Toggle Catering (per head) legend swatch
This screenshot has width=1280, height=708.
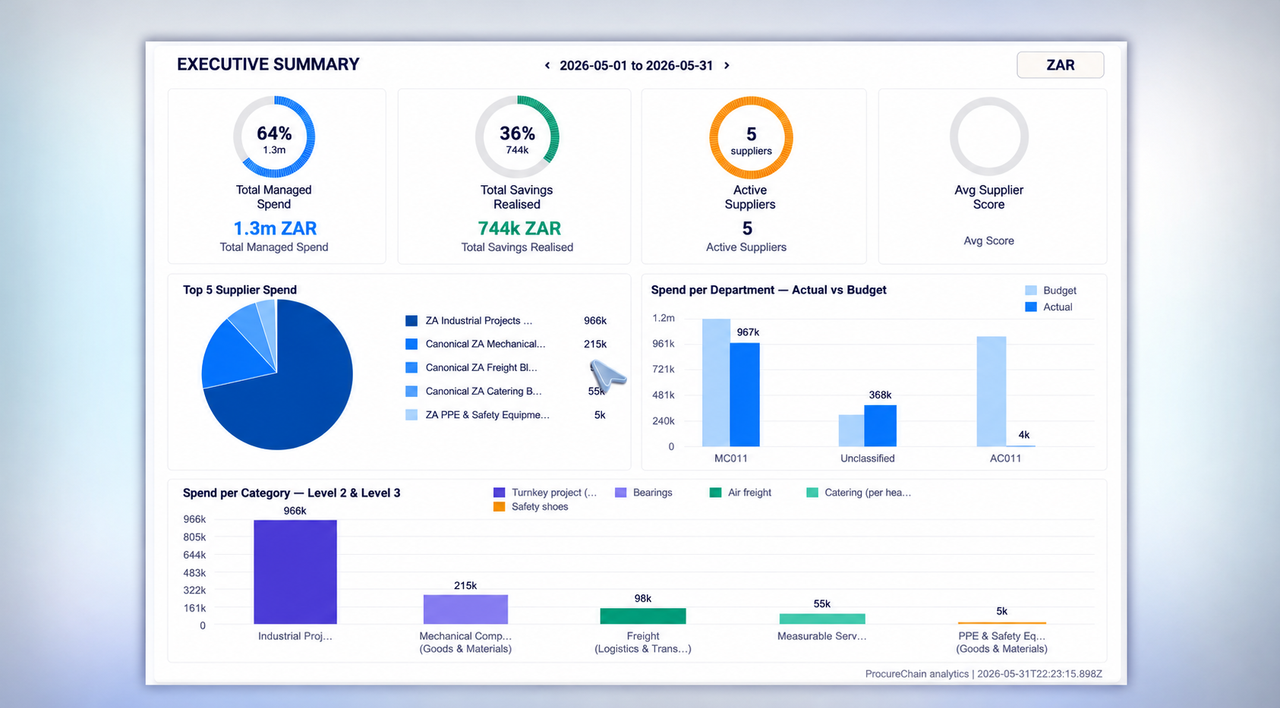pyautogui.click(x=812, y=492)
